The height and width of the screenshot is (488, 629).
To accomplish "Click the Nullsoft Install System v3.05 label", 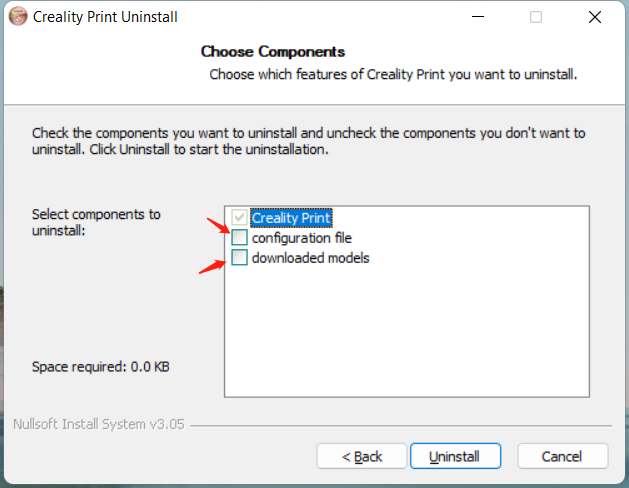I will (x=99, y=424).
